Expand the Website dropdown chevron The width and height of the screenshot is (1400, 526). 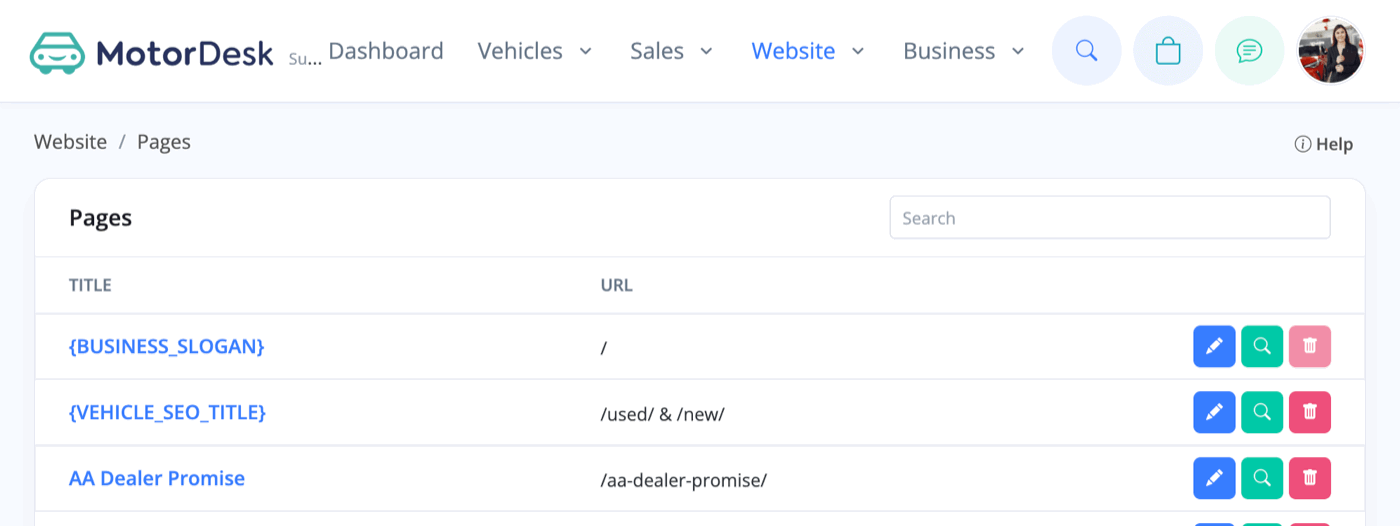pyautogui.click(x=858, y=51)
